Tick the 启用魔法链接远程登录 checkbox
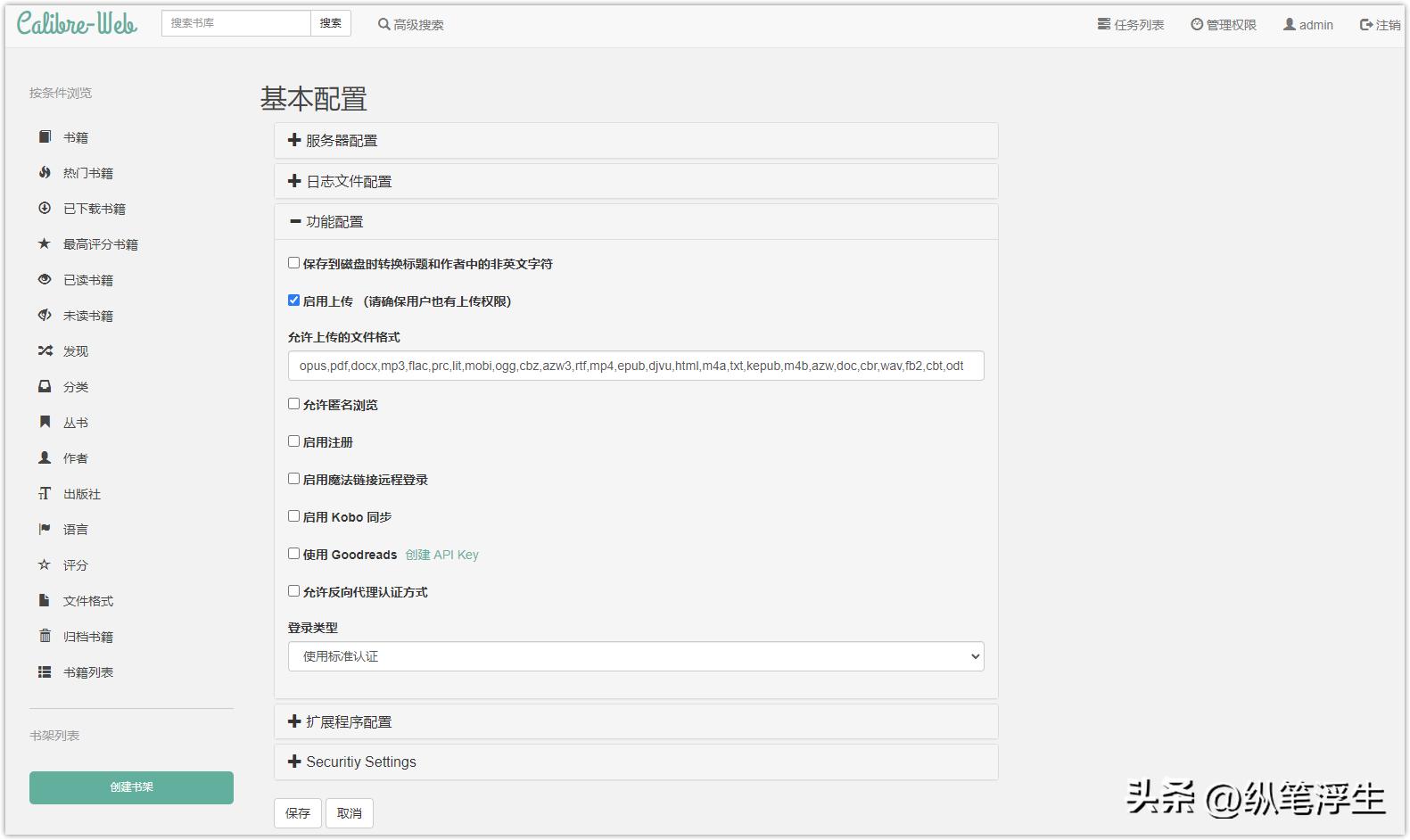Screen dimensions: 1410x840 click(293, 479)
